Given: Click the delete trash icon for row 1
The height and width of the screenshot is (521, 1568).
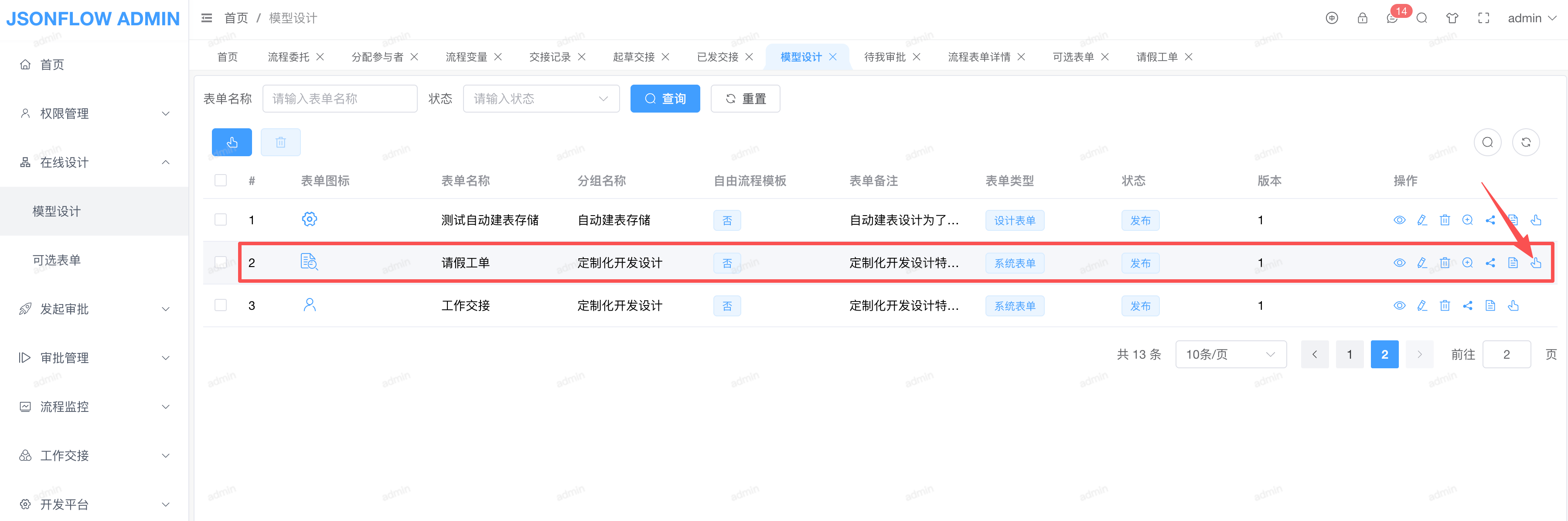Looking at the screenshot, I should [1445, 220].
